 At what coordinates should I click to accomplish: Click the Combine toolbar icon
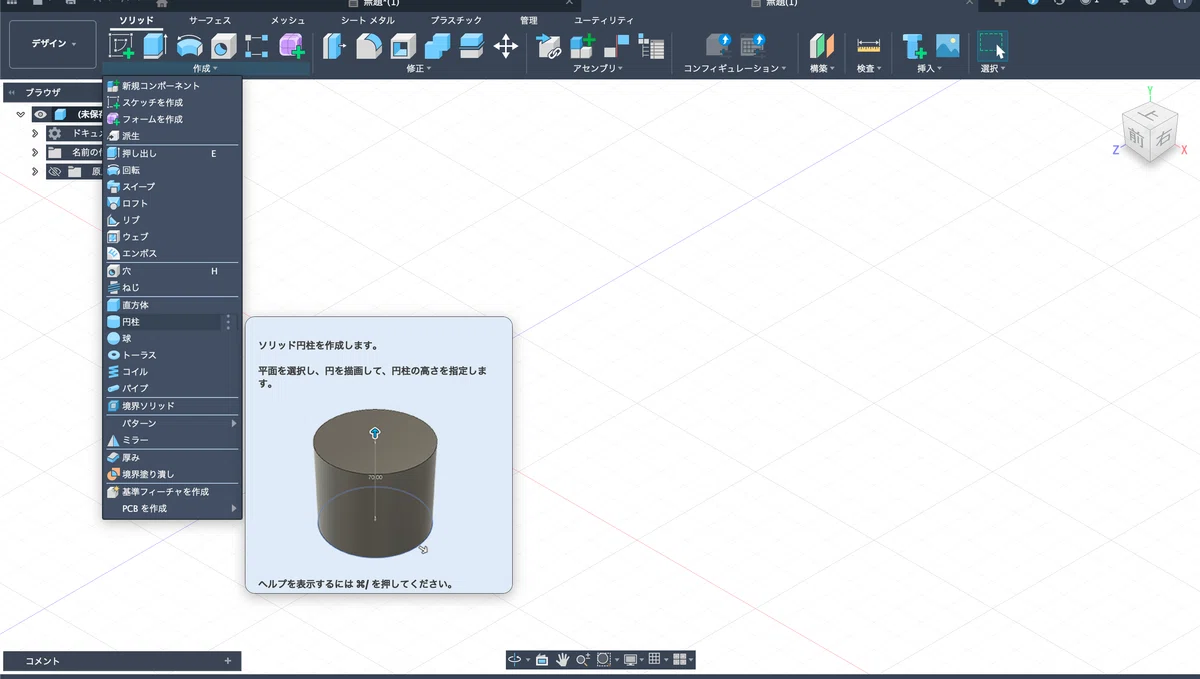tap(437, 46)
